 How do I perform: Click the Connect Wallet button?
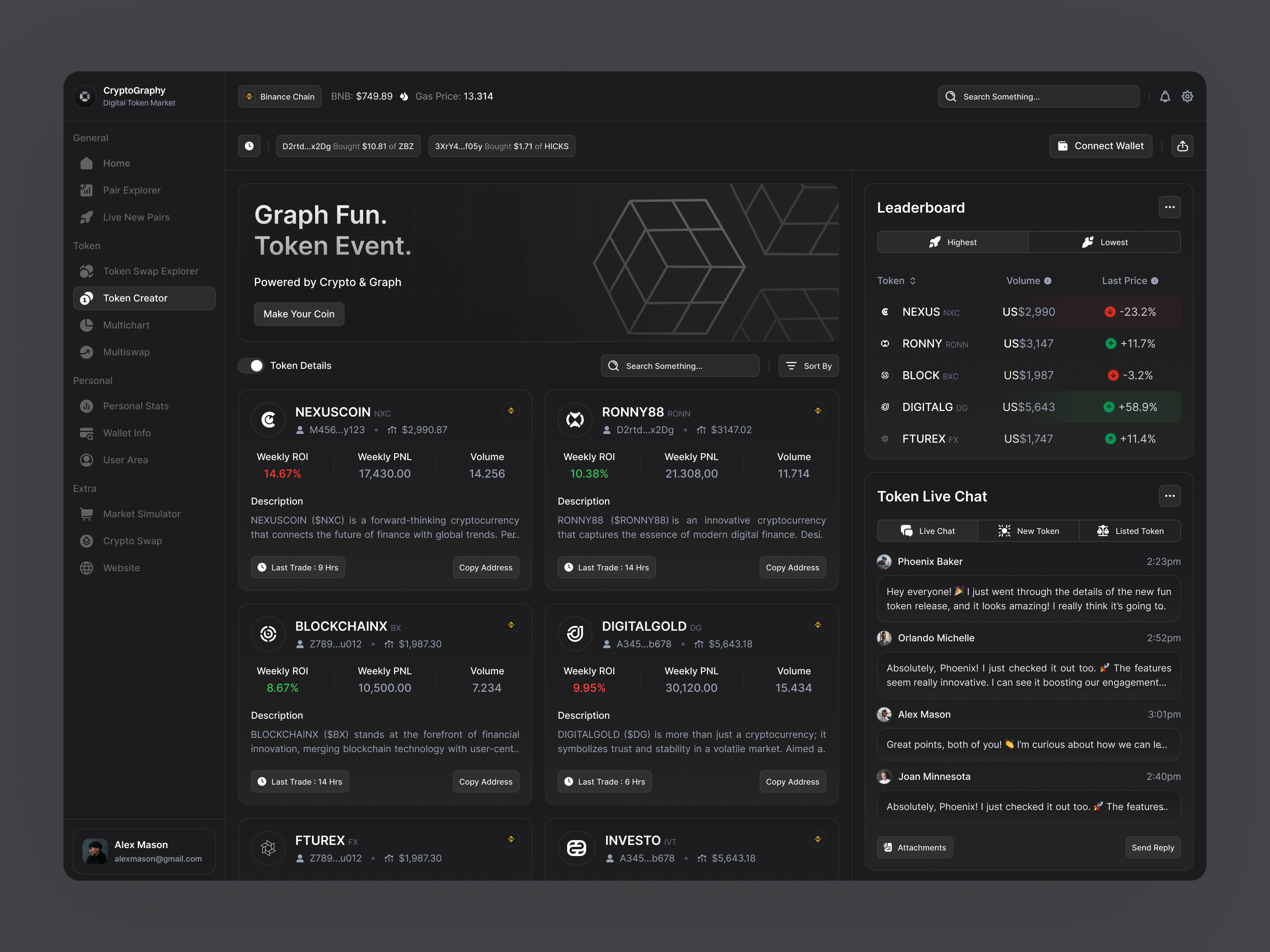click(x=1101, y=146)
